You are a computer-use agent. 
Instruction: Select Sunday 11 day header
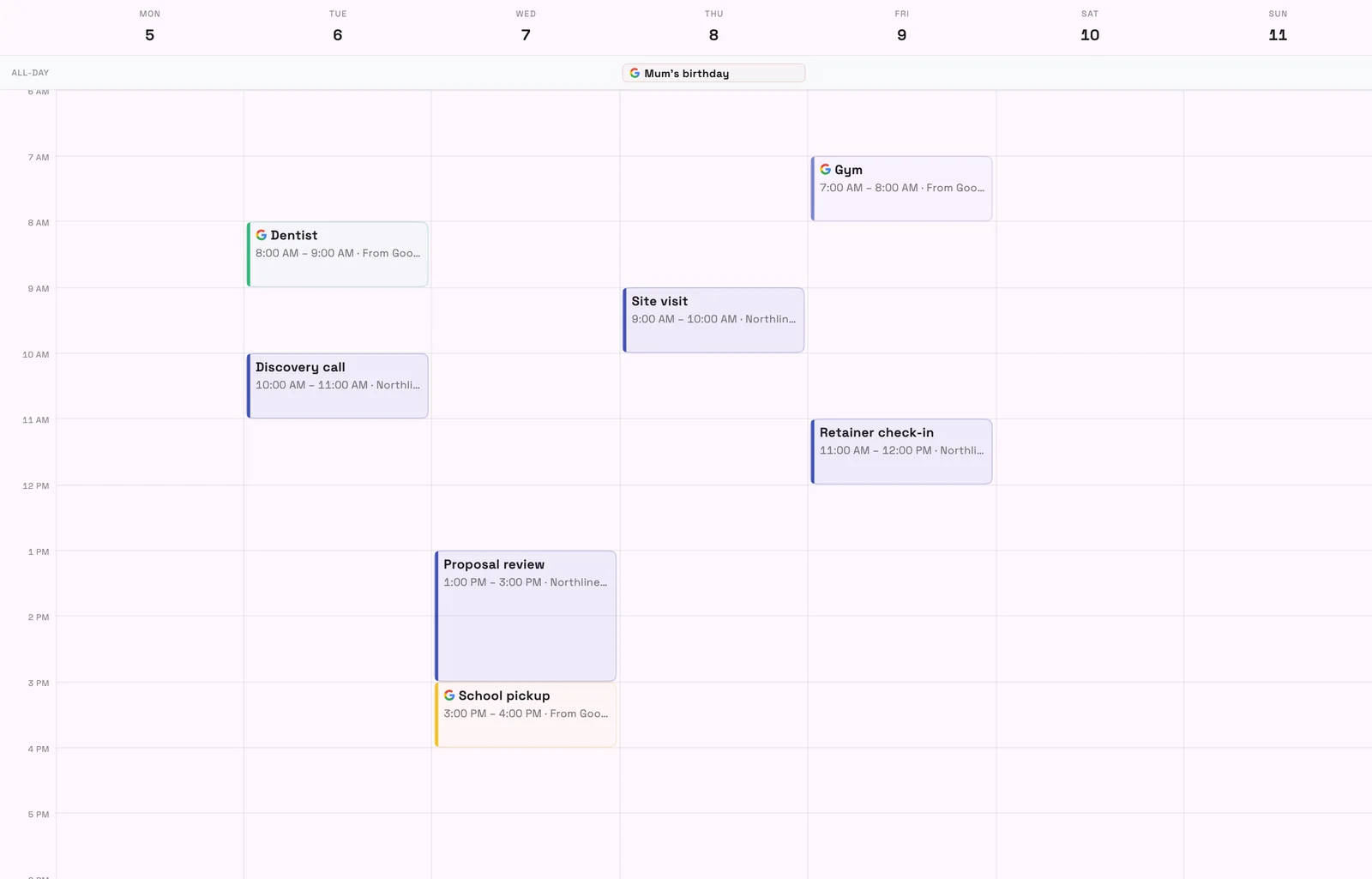coord(1278,27)
